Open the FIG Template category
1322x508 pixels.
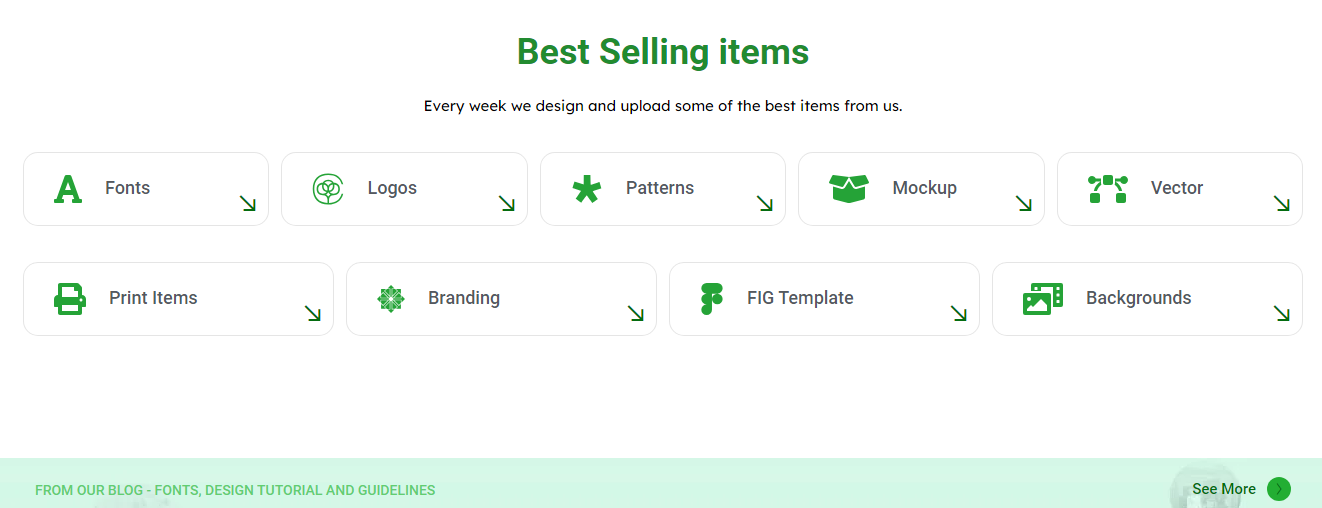click(x=824, y=299)
